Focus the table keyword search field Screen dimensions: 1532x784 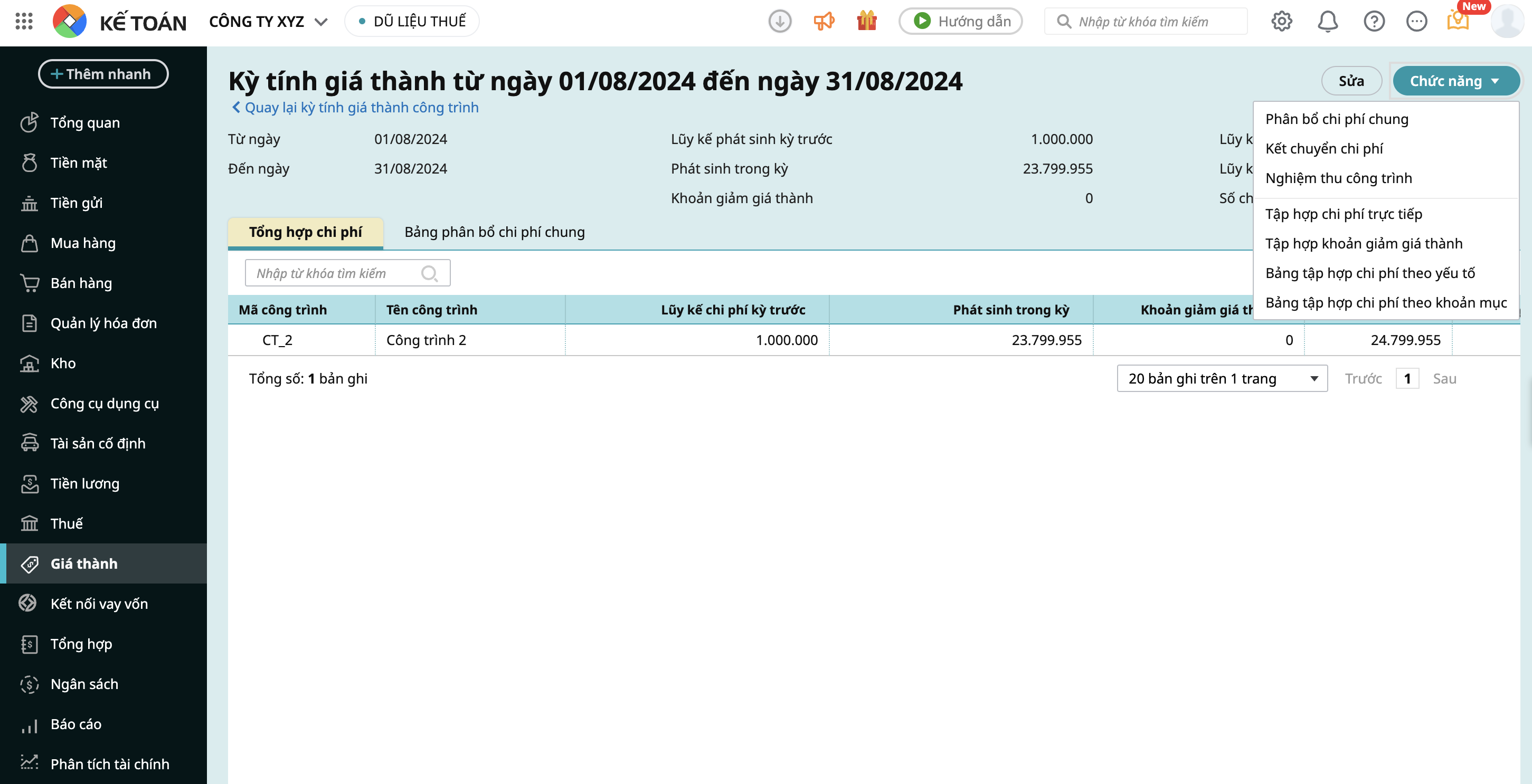tap(347, 273)
